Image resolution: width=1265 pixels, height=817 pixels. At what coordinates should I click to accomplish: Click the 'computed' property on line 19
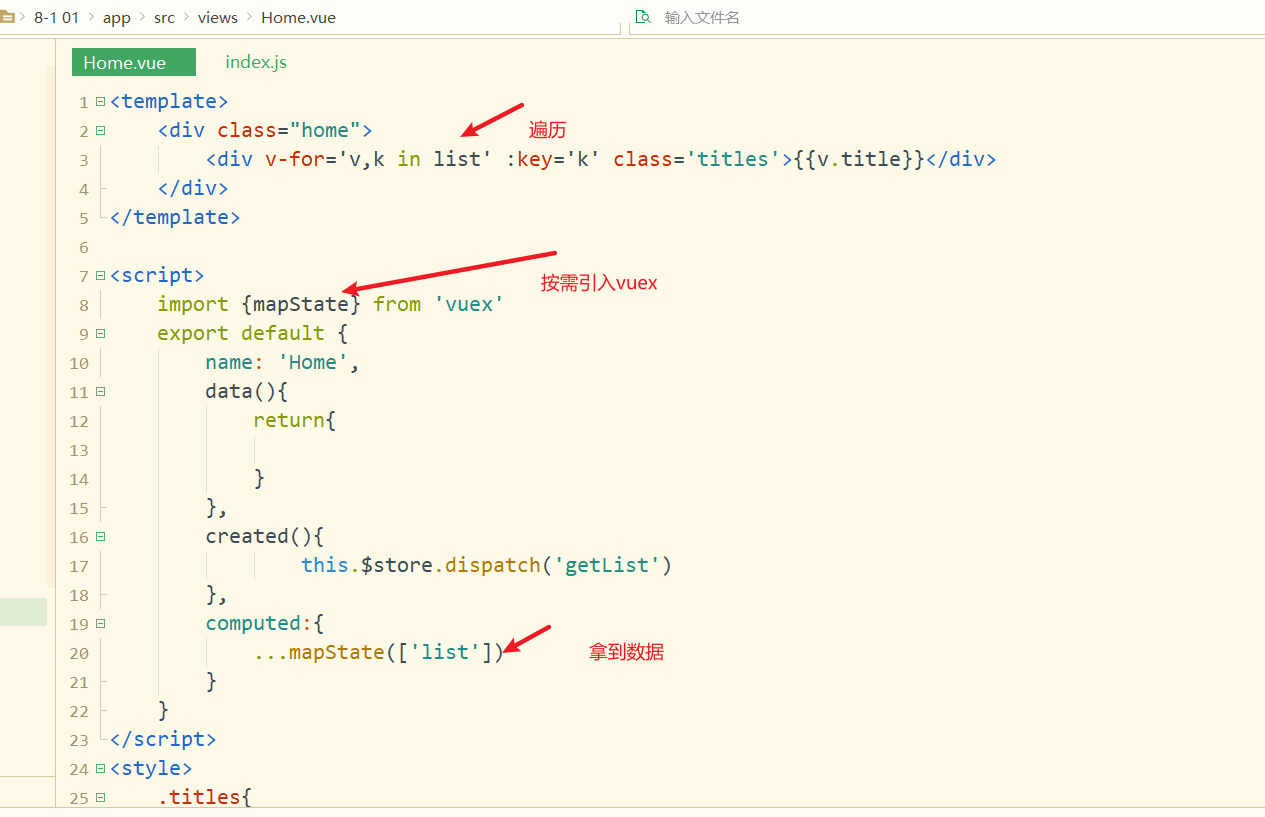253,624
